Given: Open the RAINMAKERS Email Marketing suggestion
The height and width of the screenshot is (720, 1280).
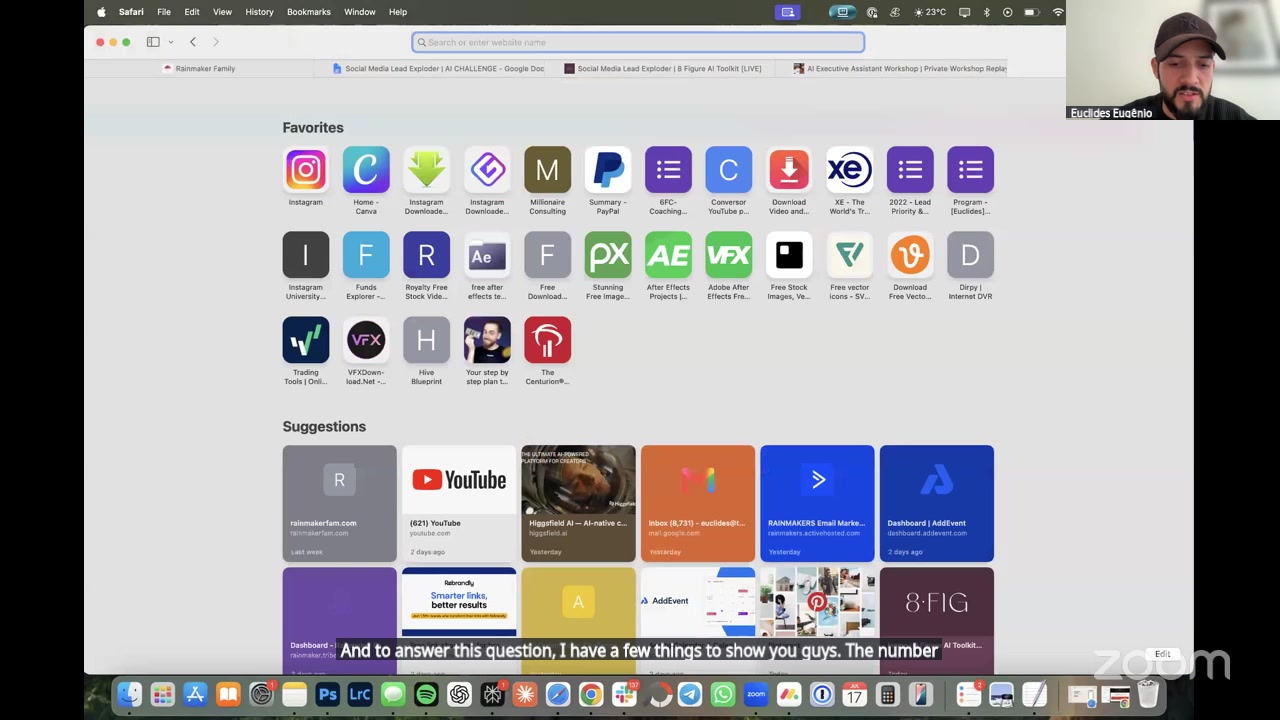Looking at the screenshot, I should tap(817, 503).
